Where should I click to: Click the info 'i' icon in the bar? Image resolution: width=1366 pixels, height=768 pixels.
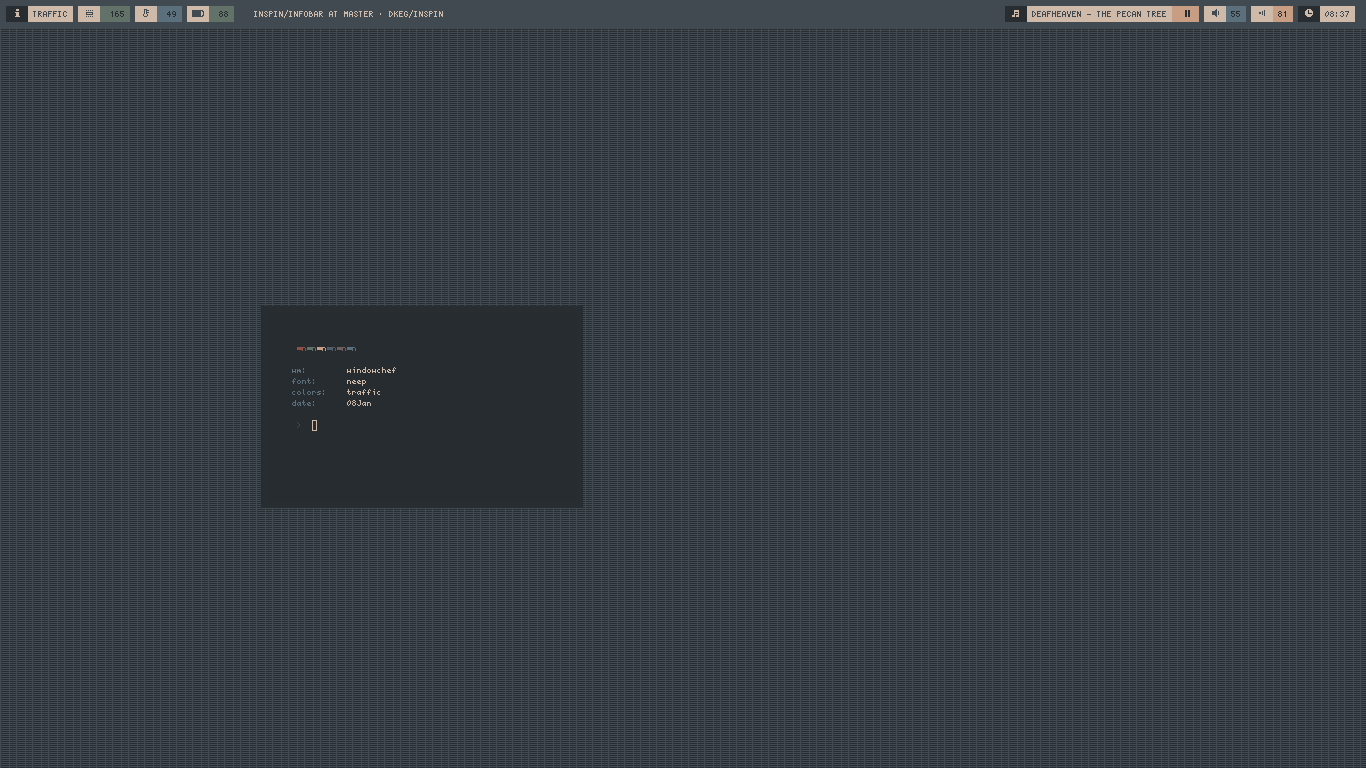pos(16,14)
